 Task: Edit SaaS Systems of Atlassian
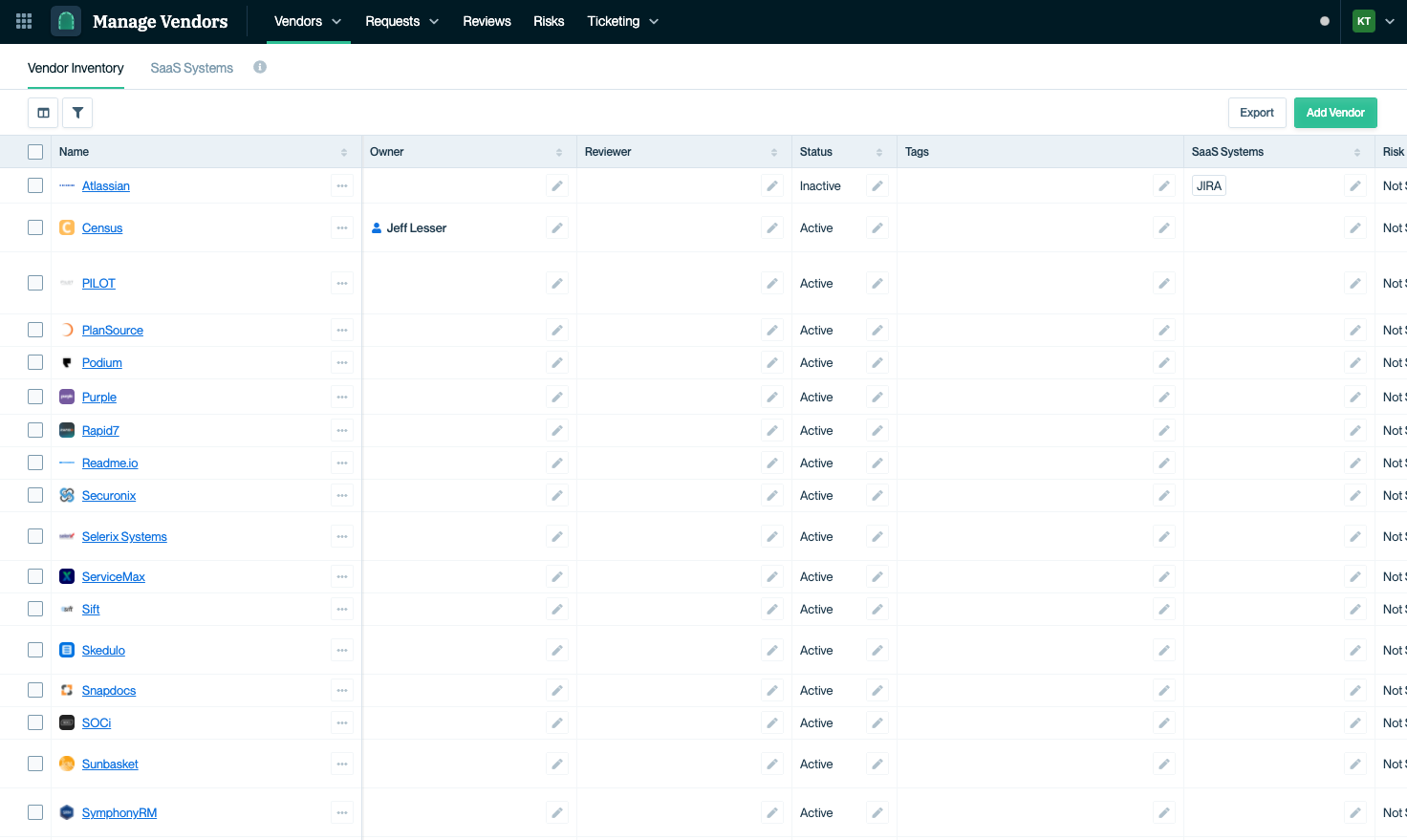point(1355,185)
